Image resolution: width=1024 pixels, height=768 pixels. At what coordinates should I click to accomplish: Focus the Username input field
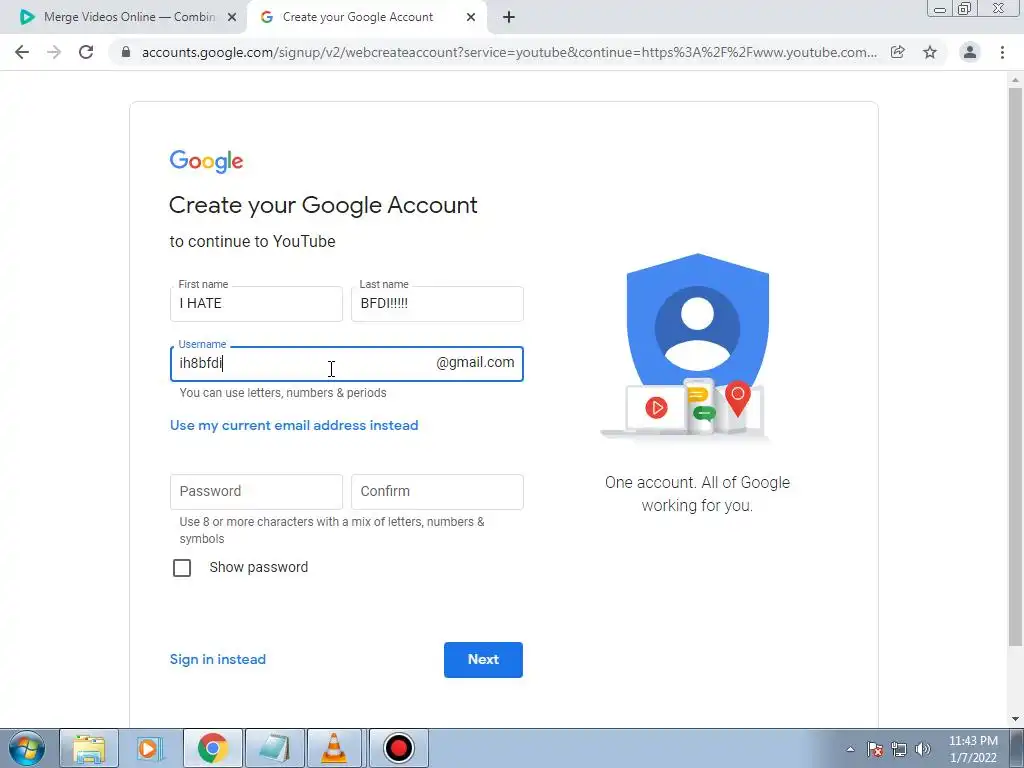point(347,364)
